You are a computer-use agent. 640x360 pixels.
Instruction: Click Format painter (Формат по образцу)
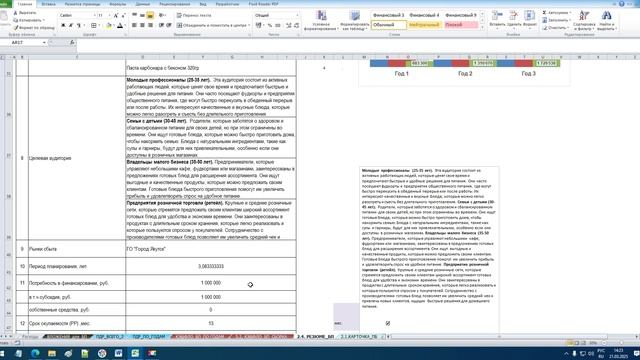point(34,28)
